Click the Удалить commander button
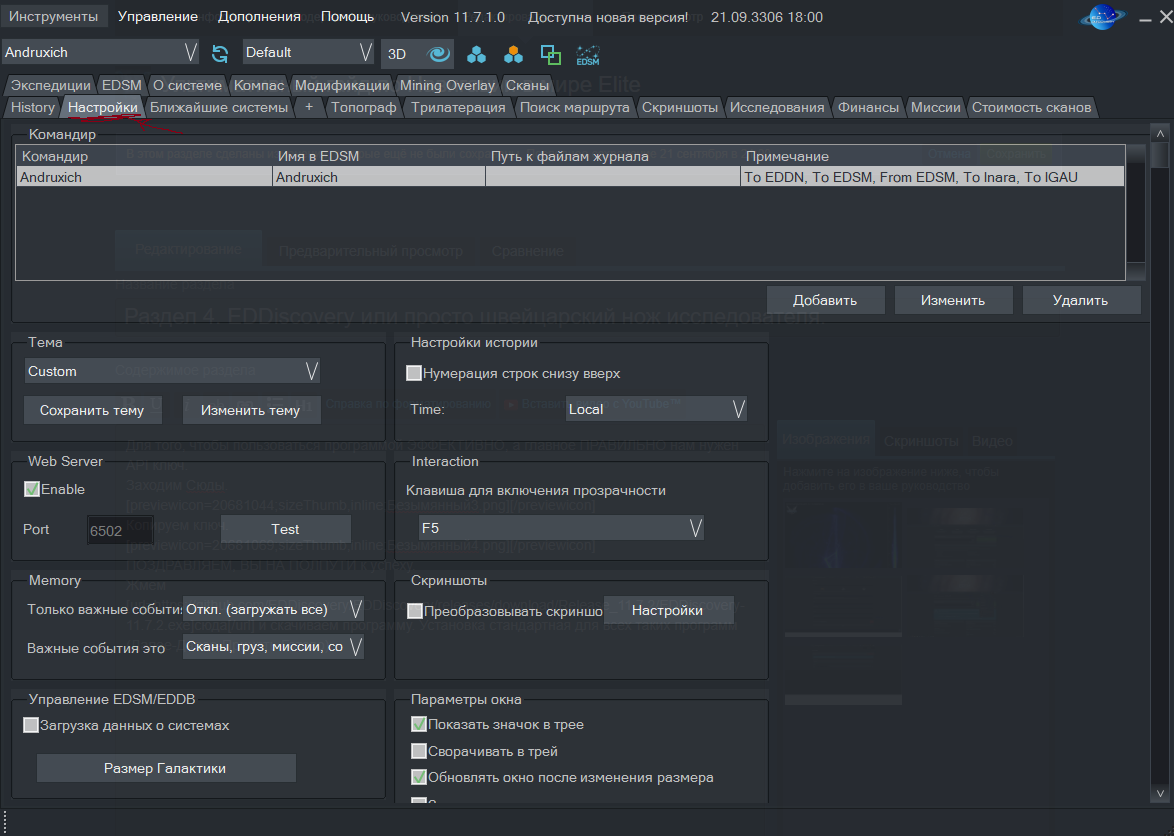This screenshot has height=836, width=1174. [x=1080, y=300]
